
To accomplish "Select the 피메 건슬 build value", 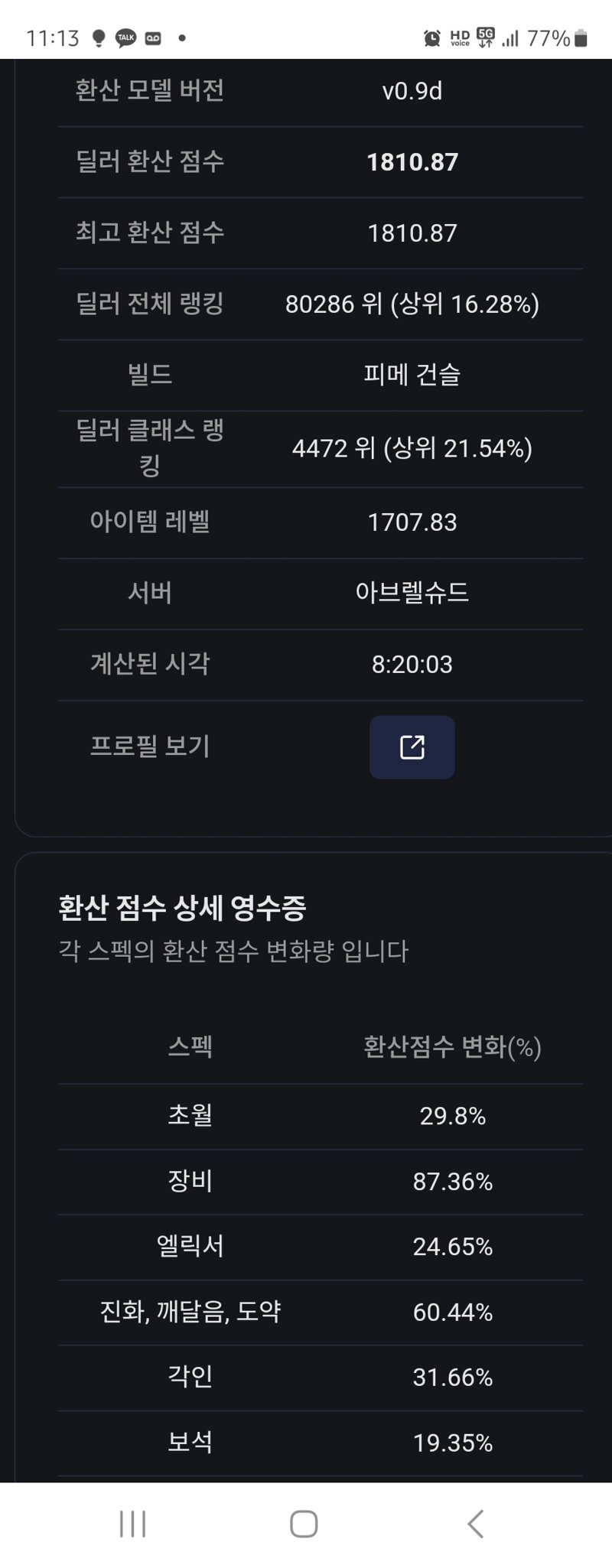I will 412,375.
